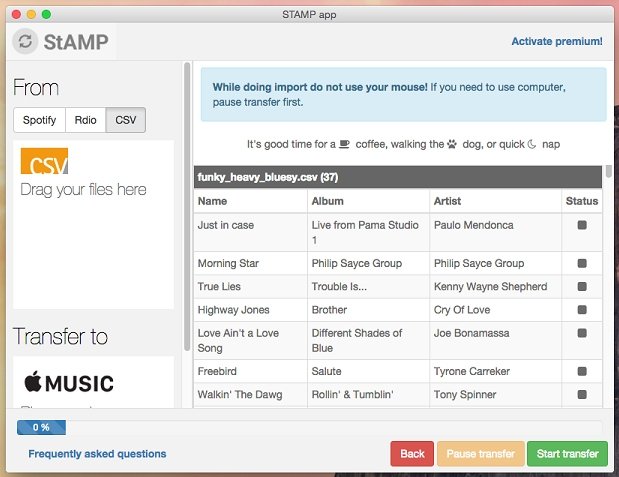Image resolution: width=619 pixels, height=477 pixels.
Task: Click the song name Highway Jones
Action: [x=233, y=310]
